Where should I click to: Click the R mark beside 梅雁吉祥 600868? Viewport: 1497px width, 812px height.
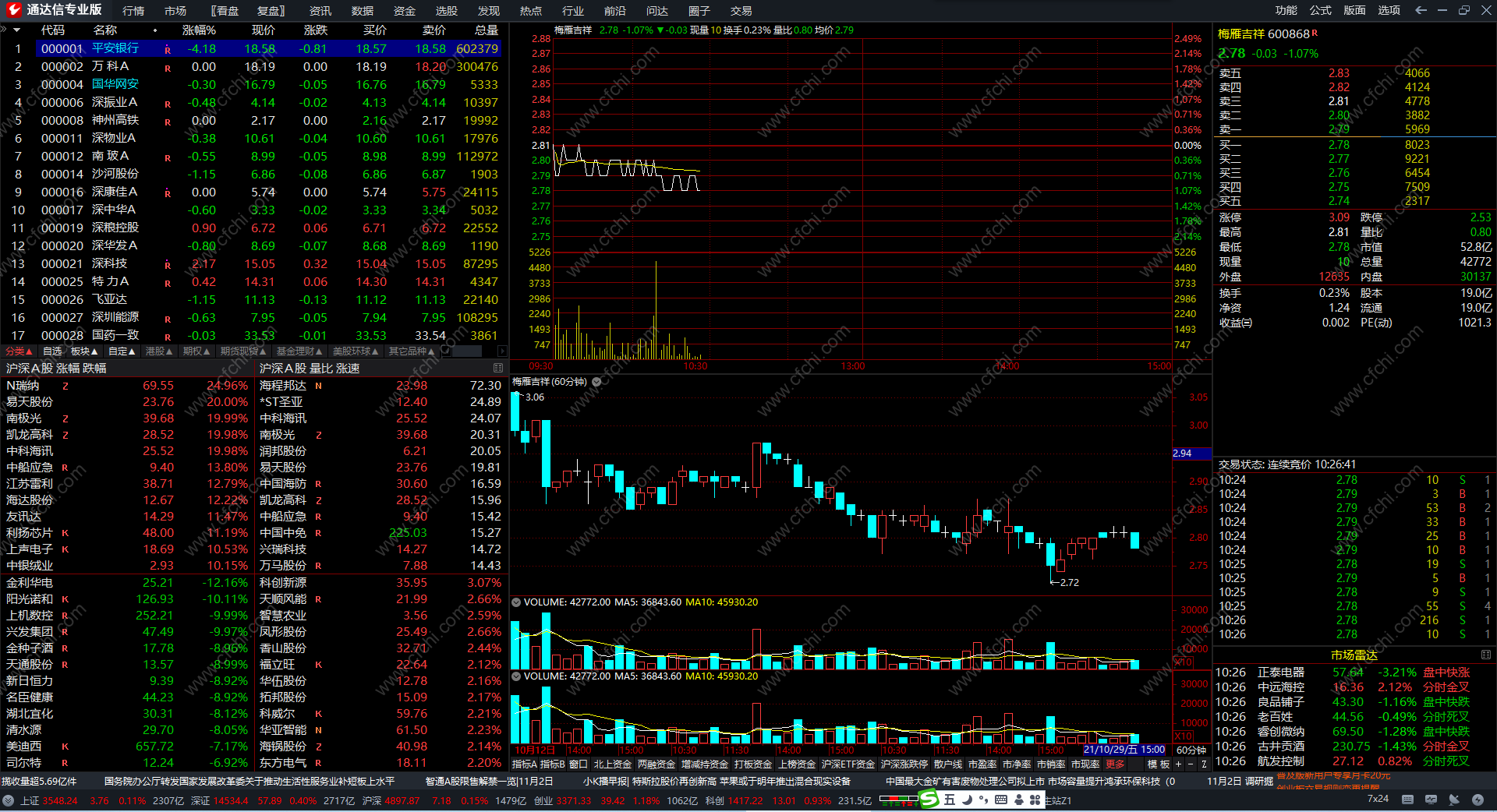(x=1315, y=33)
